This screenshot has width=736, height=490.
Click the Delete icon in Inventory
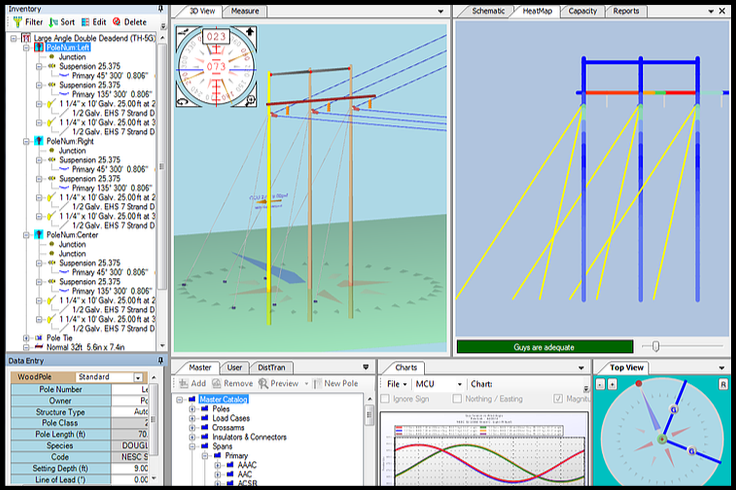pos(118,21)
